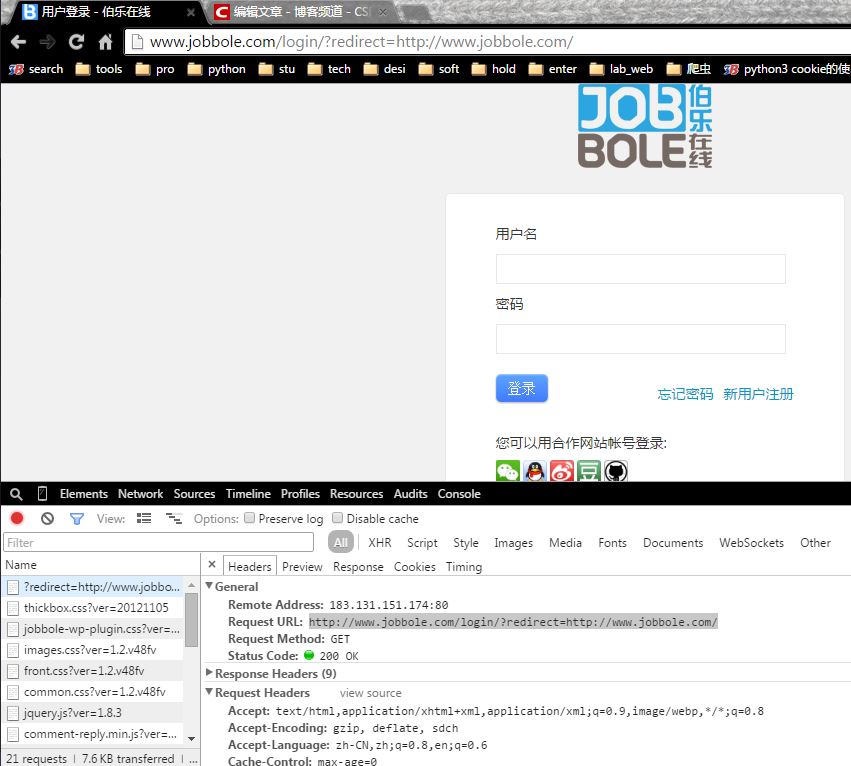Clear the network log

47,518
